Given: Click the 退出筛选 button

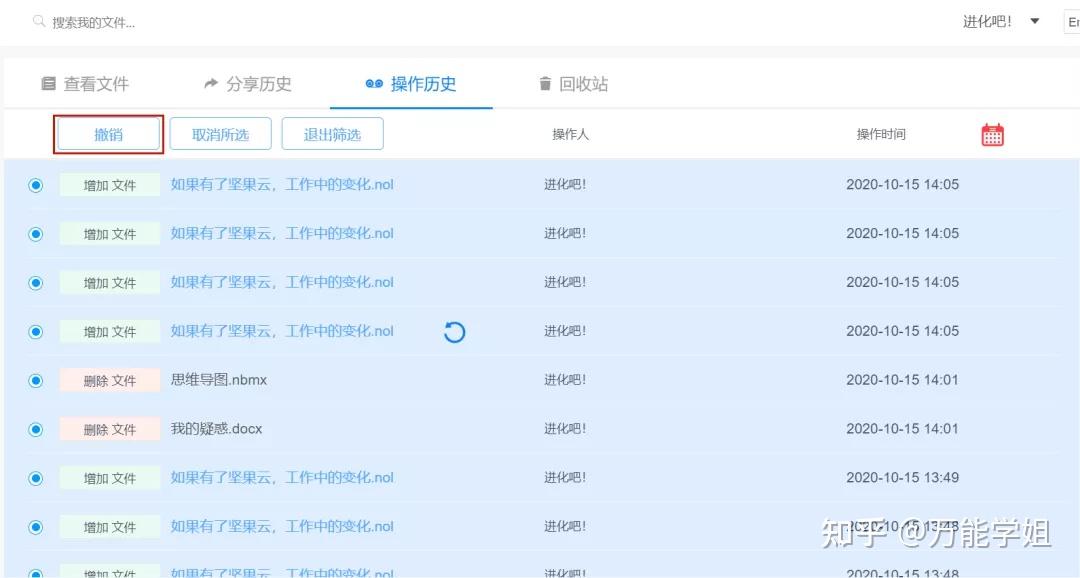Looking at the screenshot, I should [332, 134].
